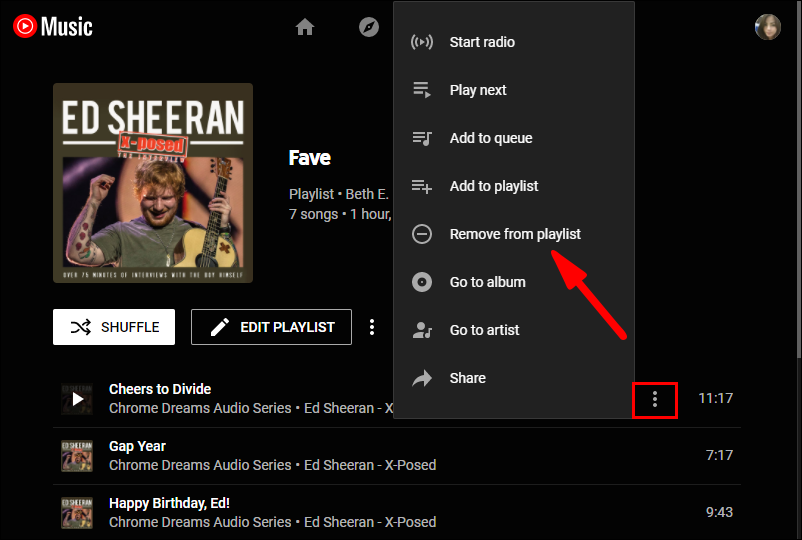Choose Go to artist from the menu
This screenshot has width=802, height=540.
tap(484, 330)
